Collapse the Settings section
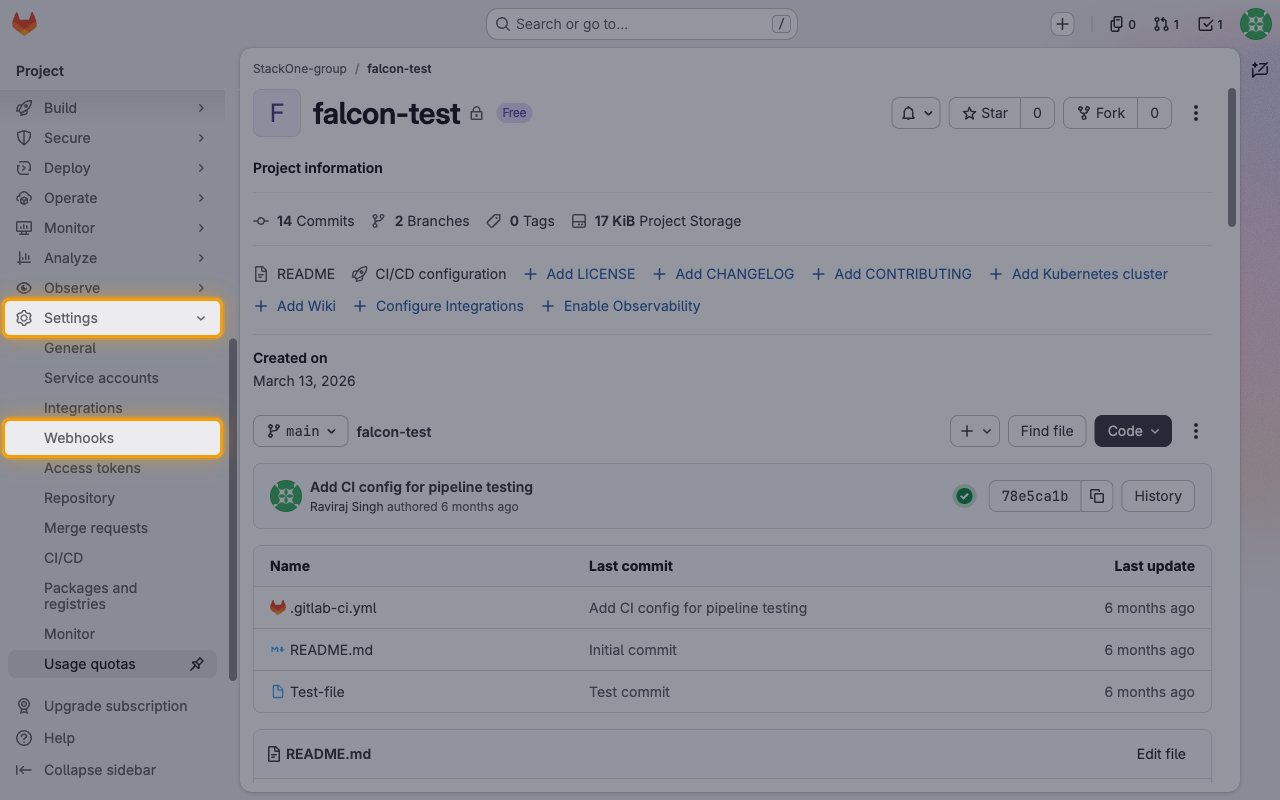1280x800 pixels. pos(112,318)
